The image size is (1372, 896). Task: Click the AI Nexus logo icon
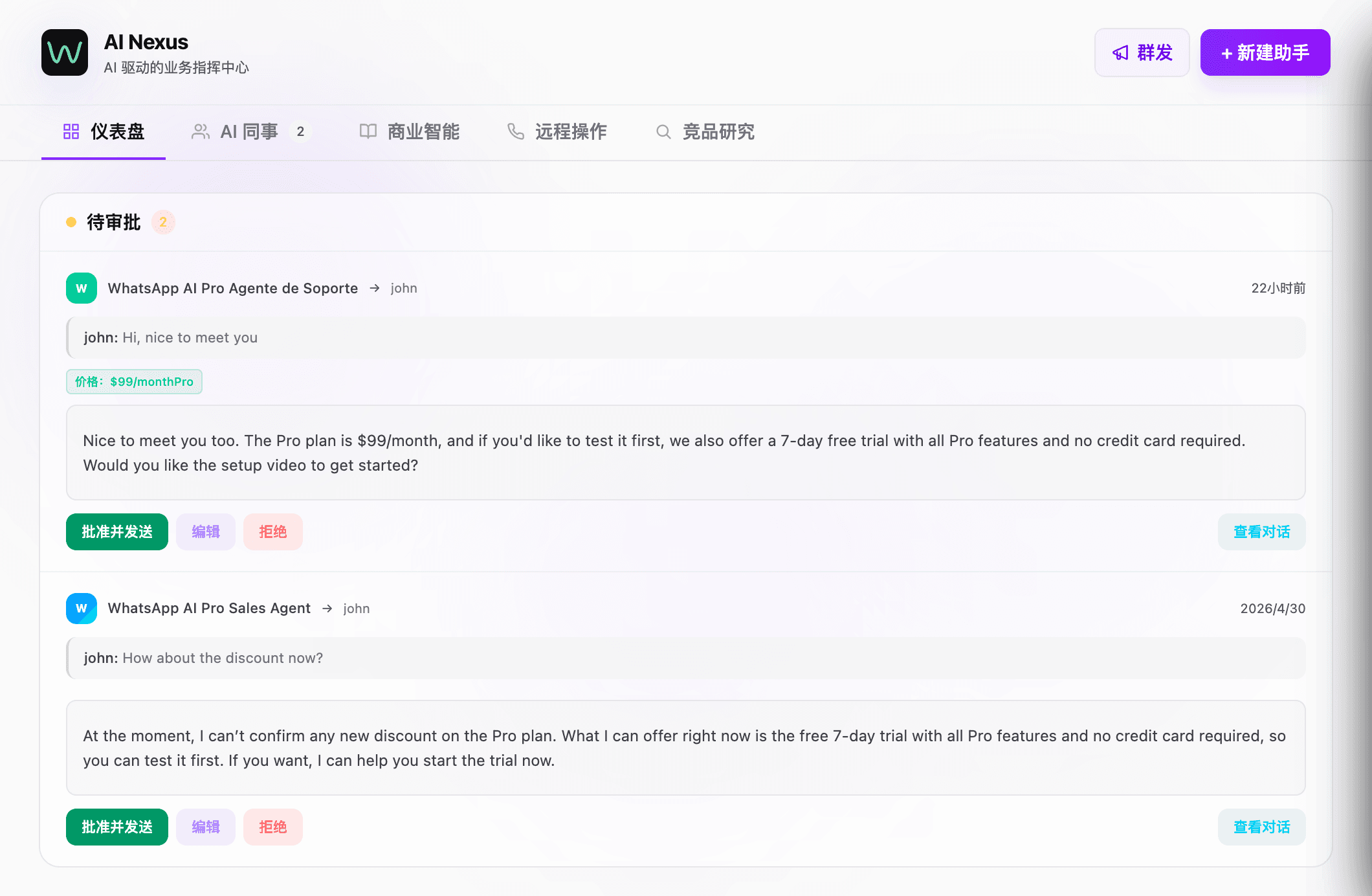(x=65, y=52)
